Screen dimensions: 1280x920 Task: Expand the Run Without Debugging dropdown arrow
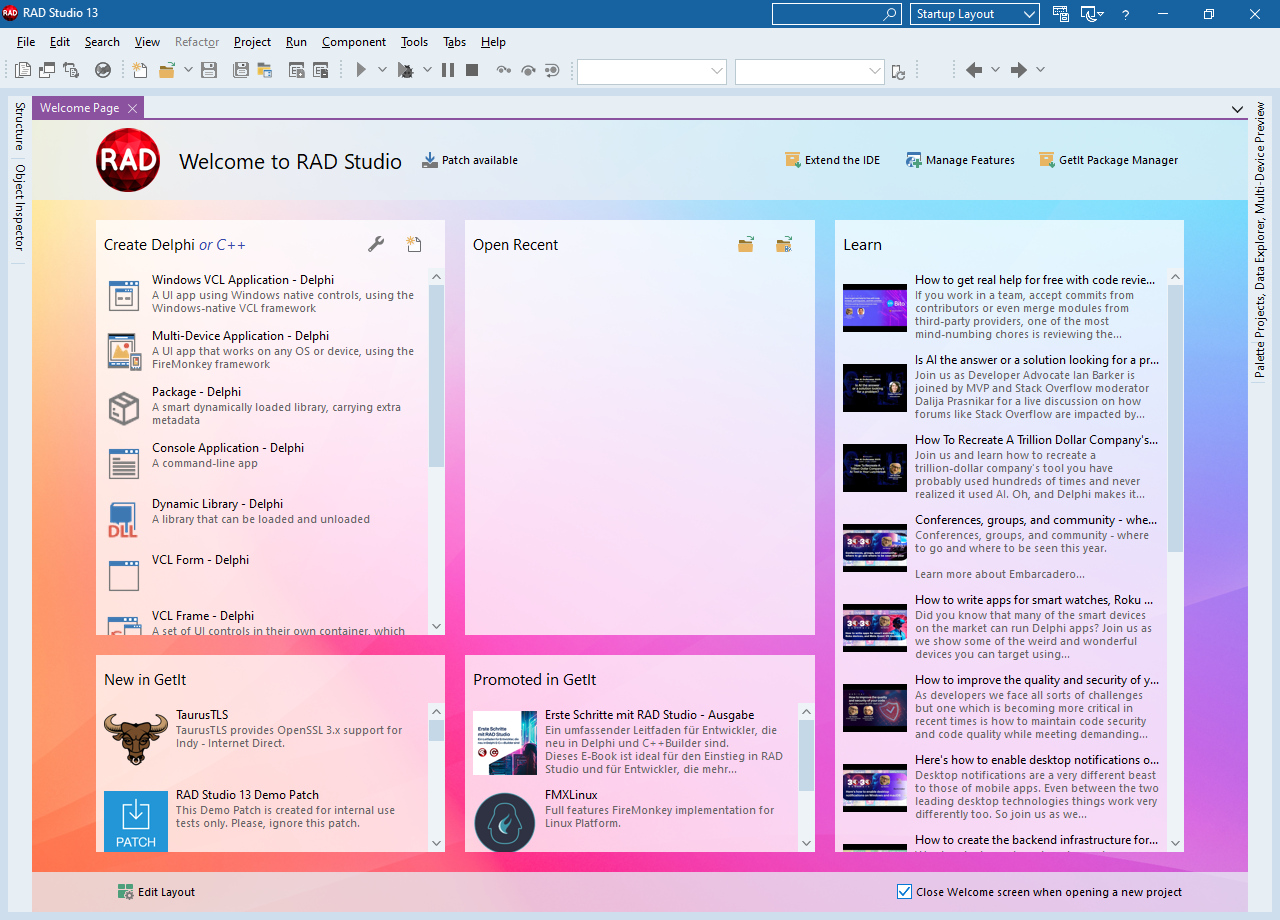click(382, 70)
